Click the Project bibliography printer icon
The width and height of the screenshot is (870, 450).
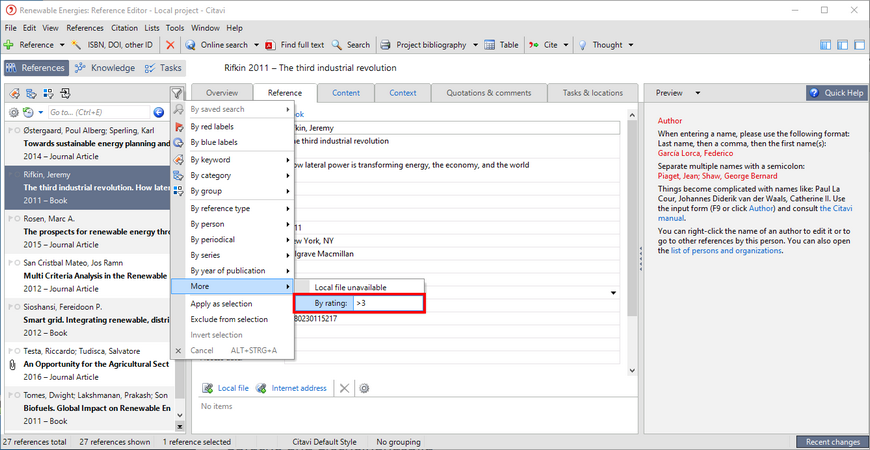coord(386,45)
